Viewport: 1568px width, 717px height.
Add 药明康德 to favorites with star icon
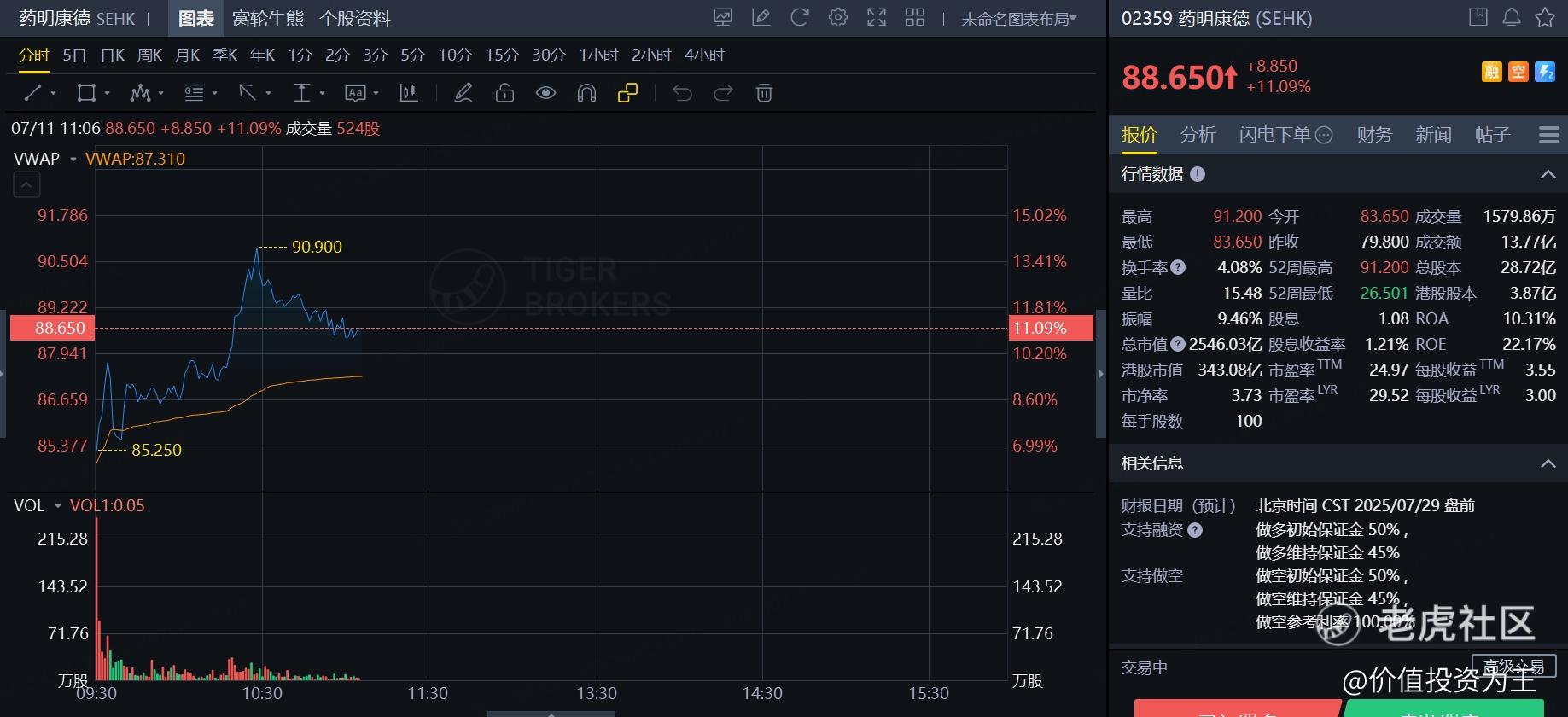point(1544,18)
